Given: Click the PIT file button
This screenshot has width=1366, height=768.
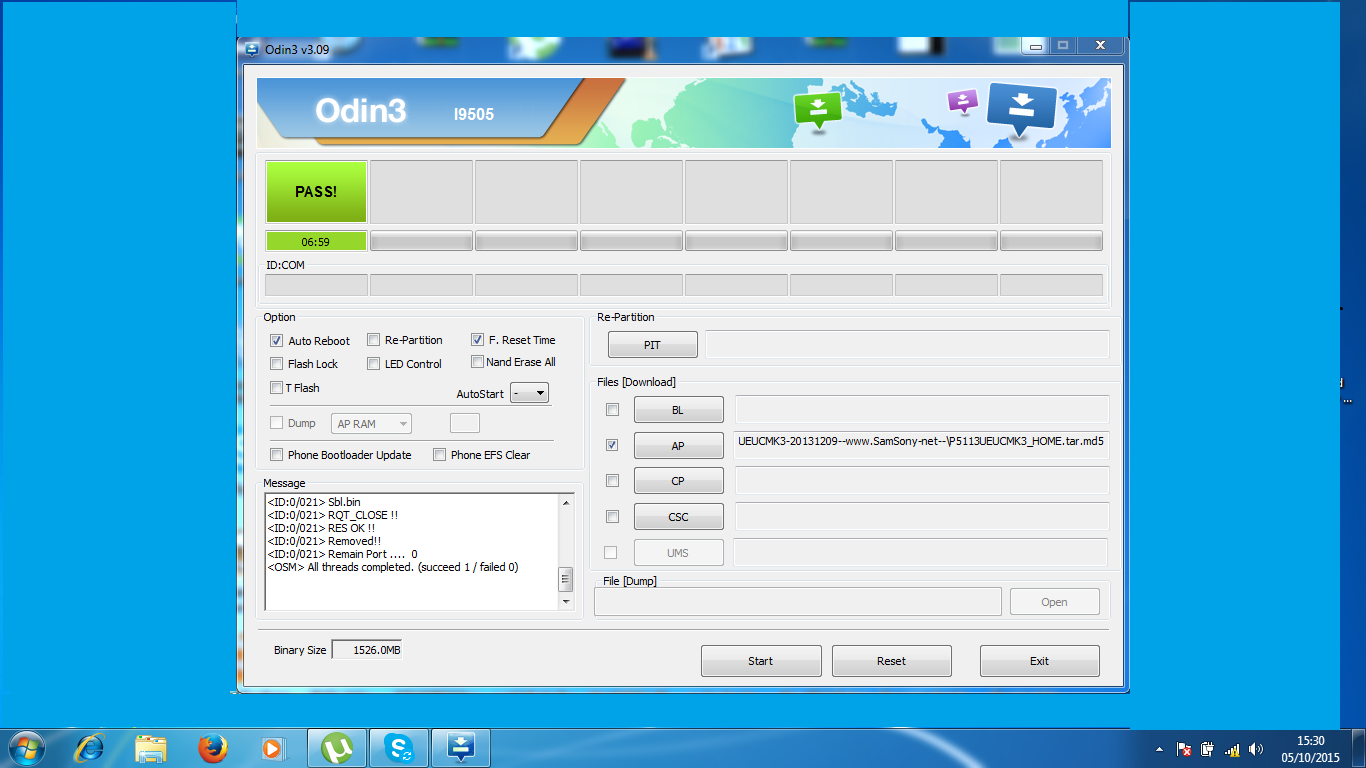Looking at the screenshot, I should click(652, 345).
